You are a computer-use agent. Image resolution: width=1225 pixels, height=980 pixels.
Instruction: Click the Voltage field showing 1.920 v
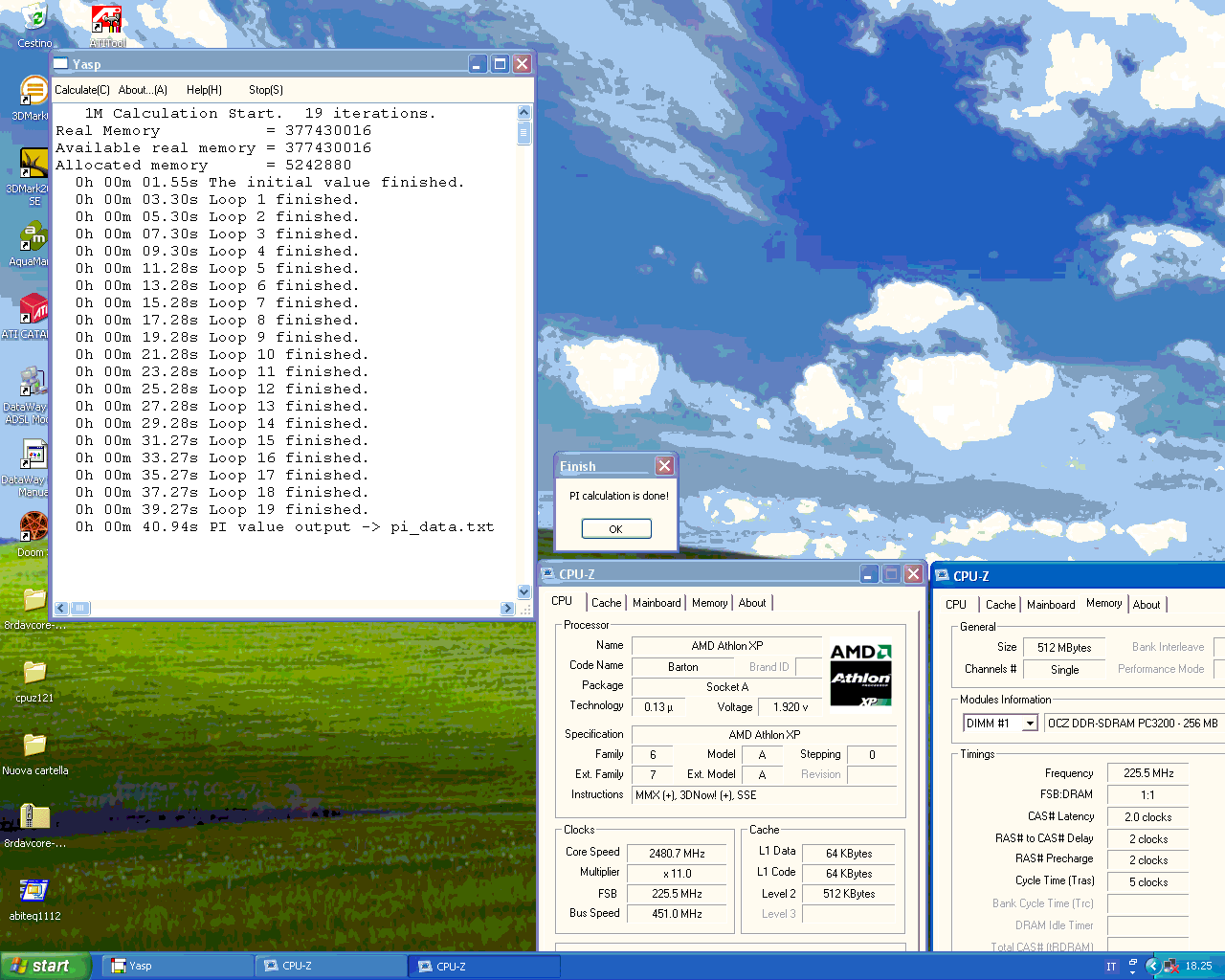tap(790, 707)
